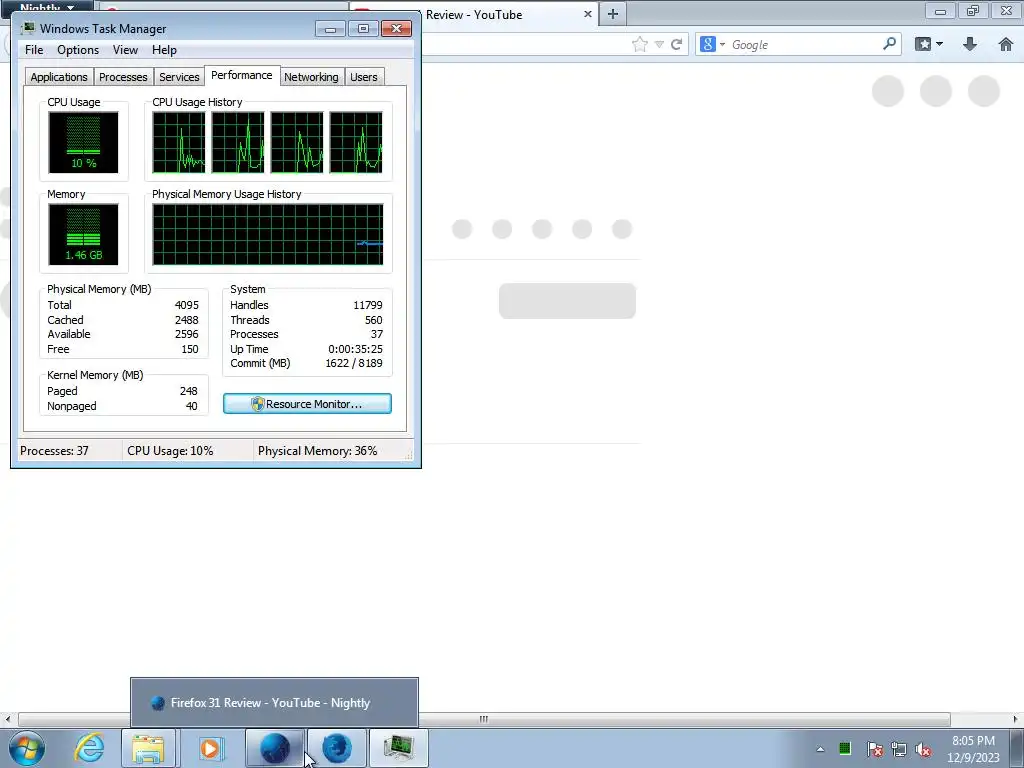This screenshot has width=1024, height=768.
Task: Open Task Manager Options menu
Action: click(x=78, y=50)
